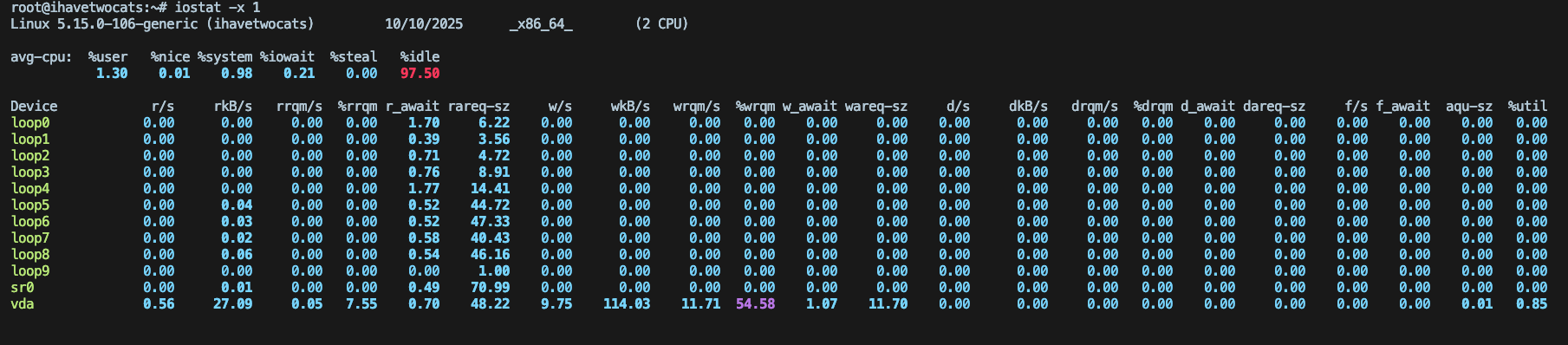This screenshot has height=345, width=1568.
Task: Click vda wareq-sz value '11.70'
Action: point(888,304)
